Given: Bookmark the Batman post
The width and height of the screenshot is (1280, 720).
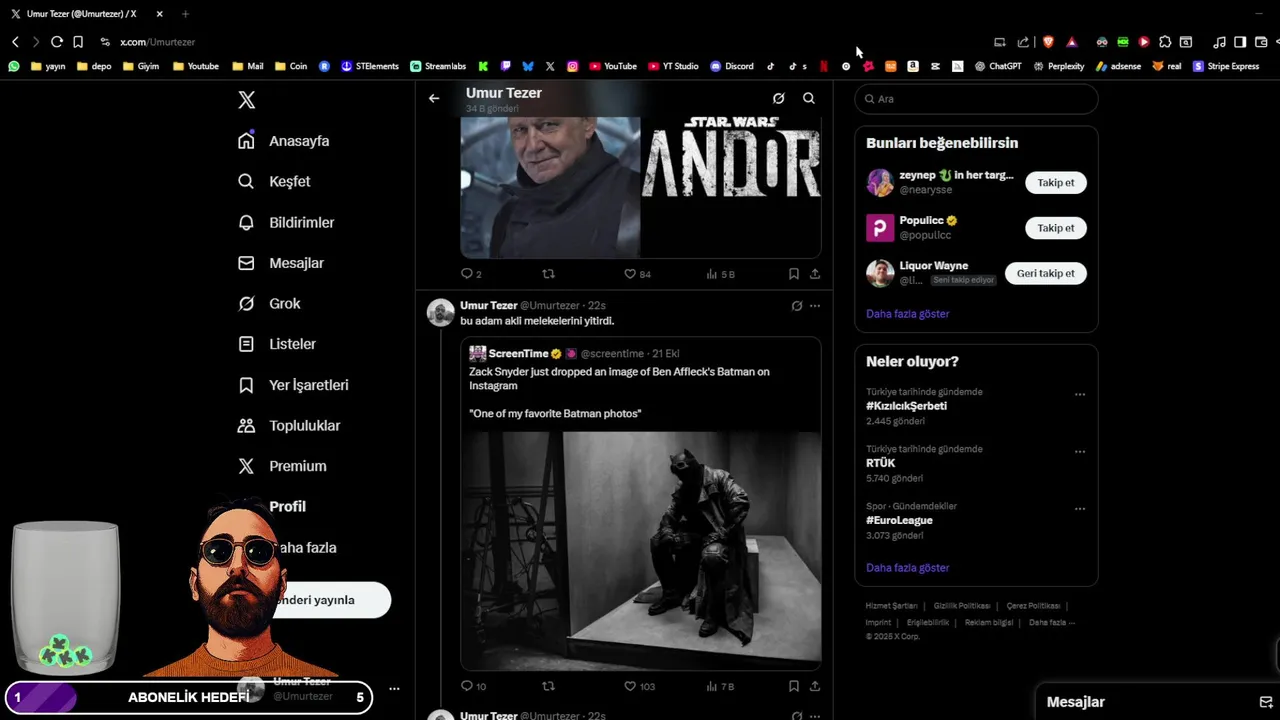Looking at the screenshot, I should tap(794, 686).
